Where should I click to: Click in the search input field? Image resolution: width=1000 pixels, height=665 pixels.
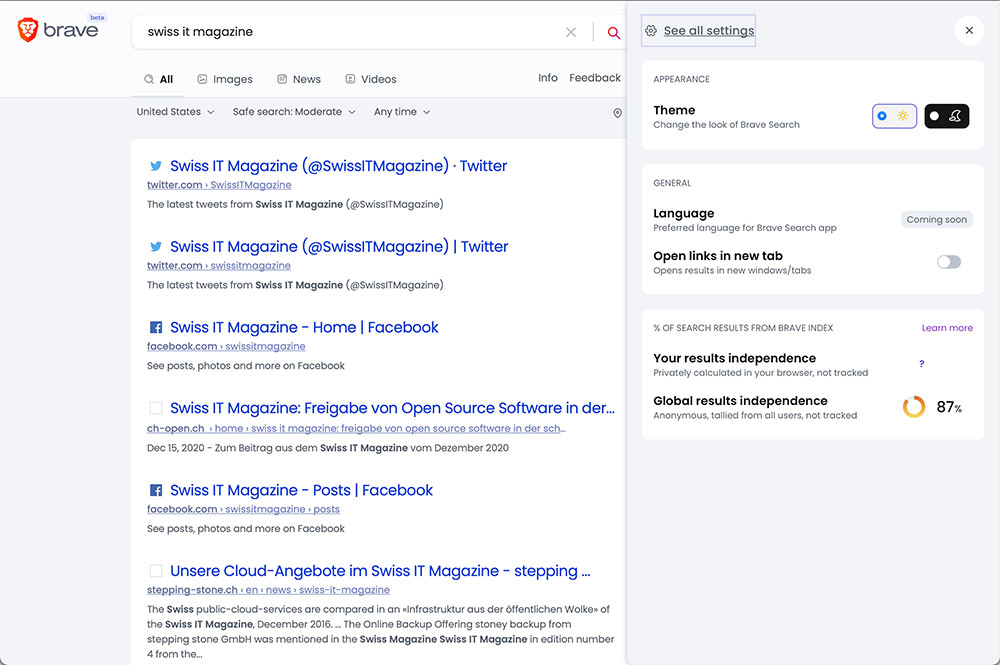coord(351,32)
